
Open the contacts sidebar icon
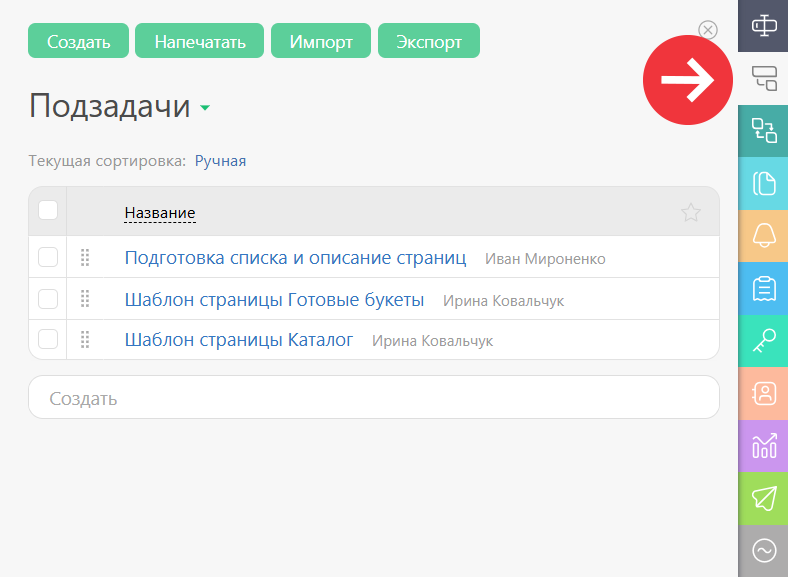[763, 394]
